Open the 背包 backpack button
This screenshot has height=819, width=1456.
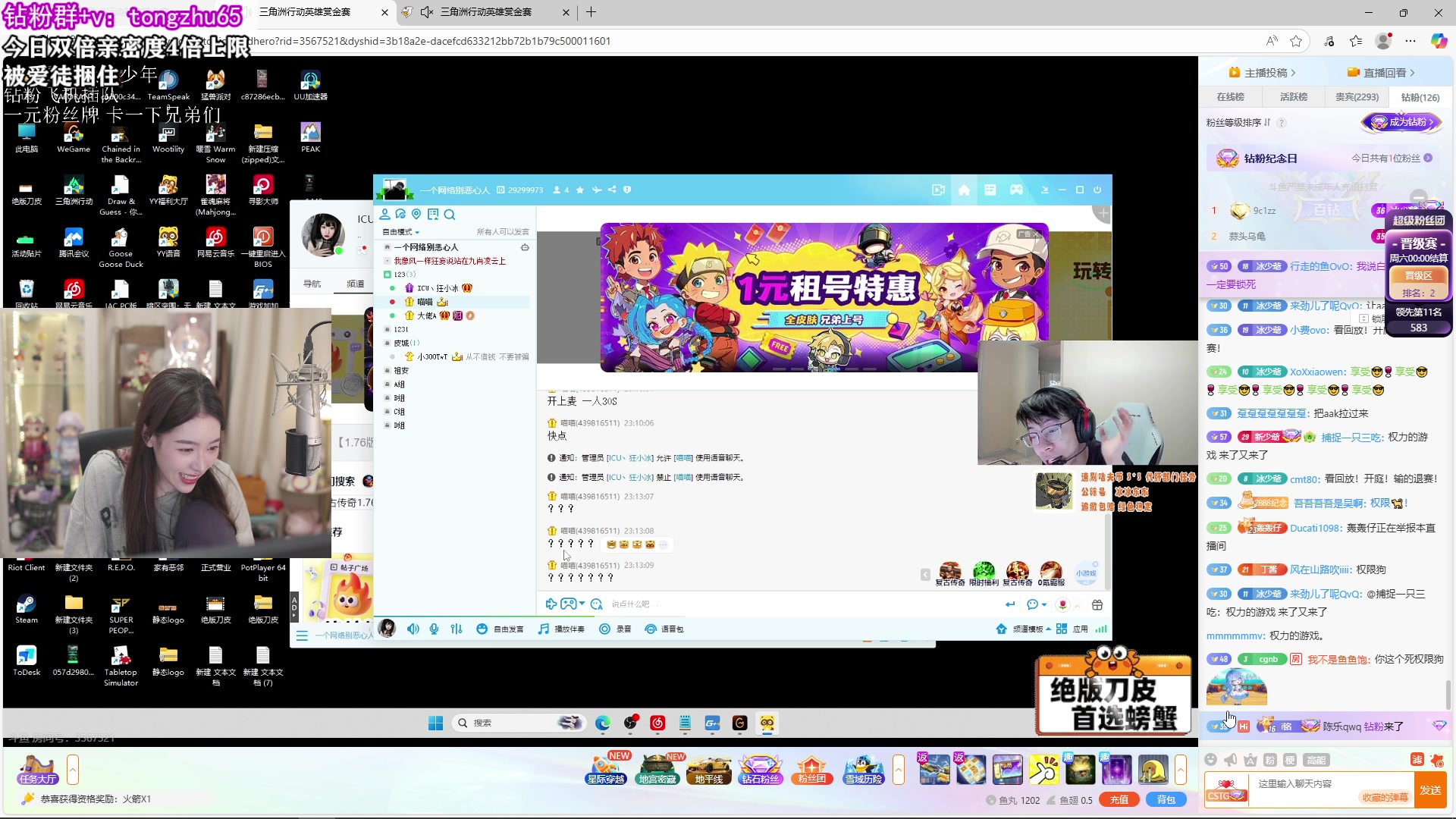[x=1166, y=800]
